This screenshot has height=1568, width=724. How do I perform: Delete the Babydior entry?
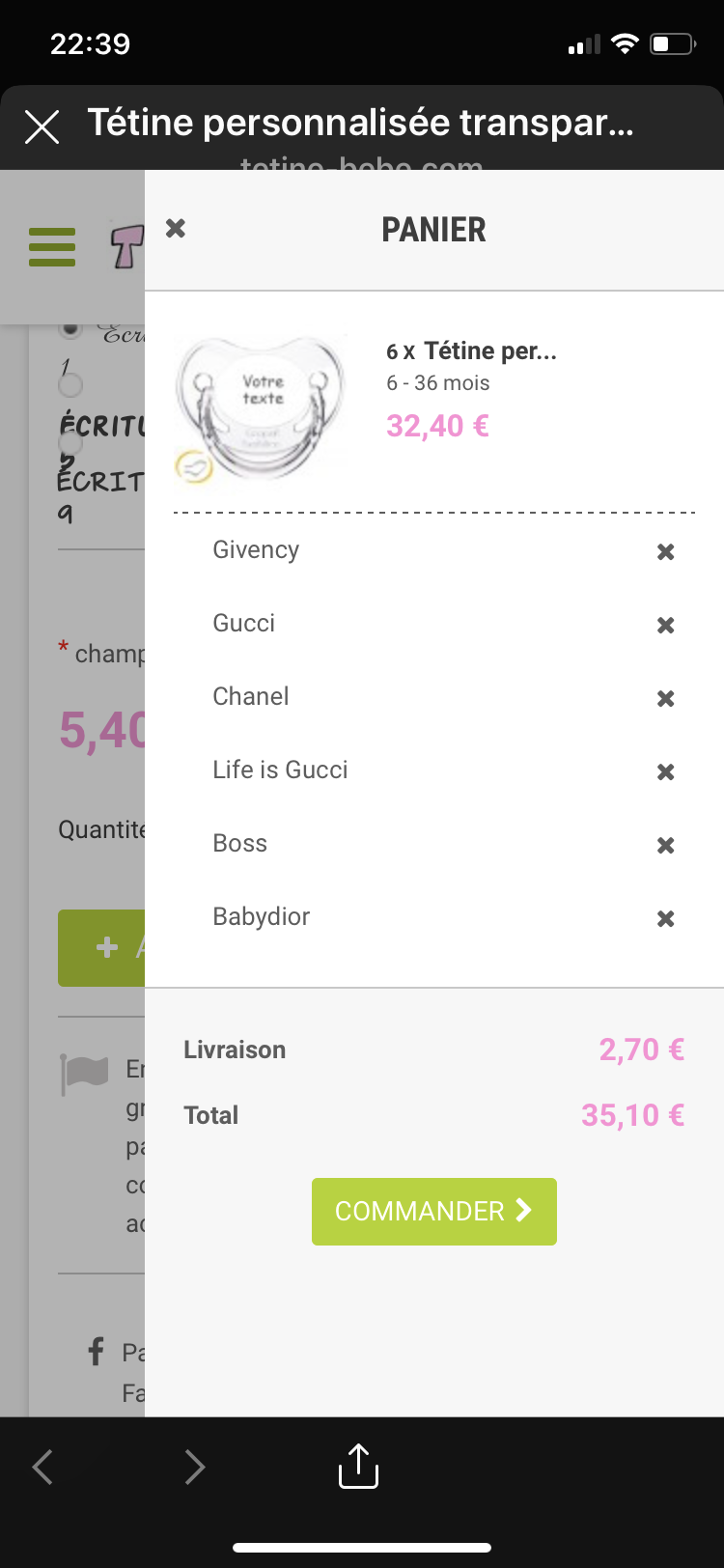point(665,919)
